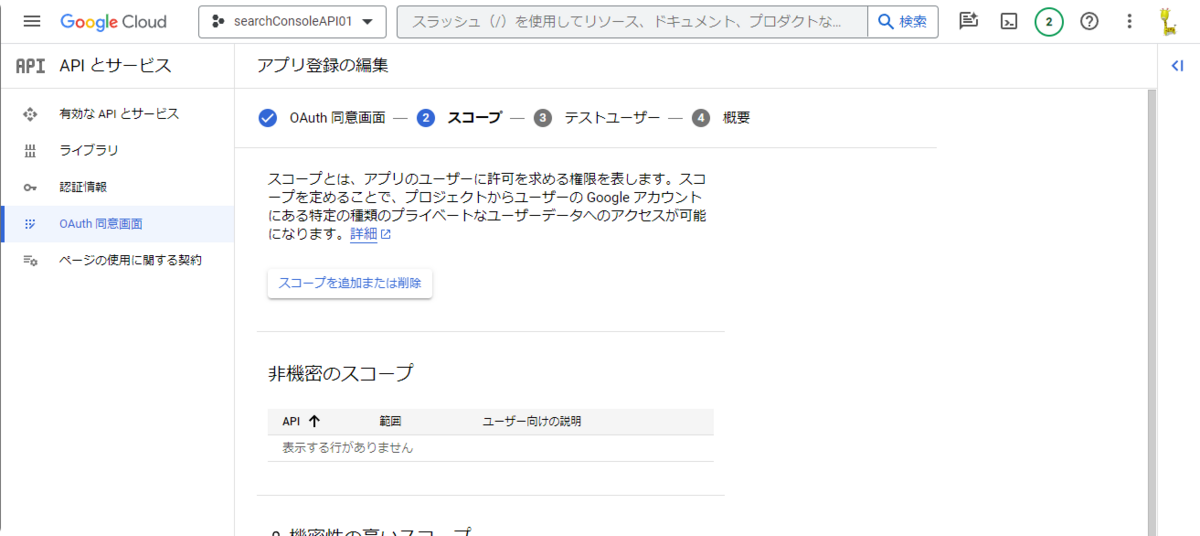1200x536 pixels.
Task: Click the vertical page scrollbar
Action: coord(1151,311)
